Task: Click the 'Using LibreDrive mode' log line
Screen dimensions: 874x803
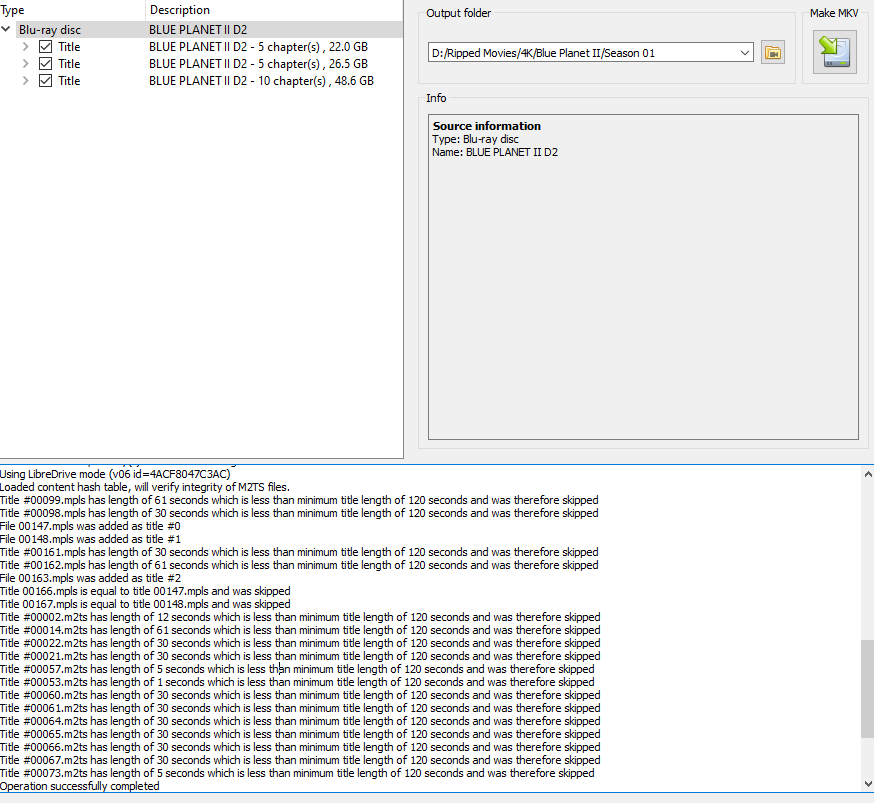Action: tap(115, 474)
